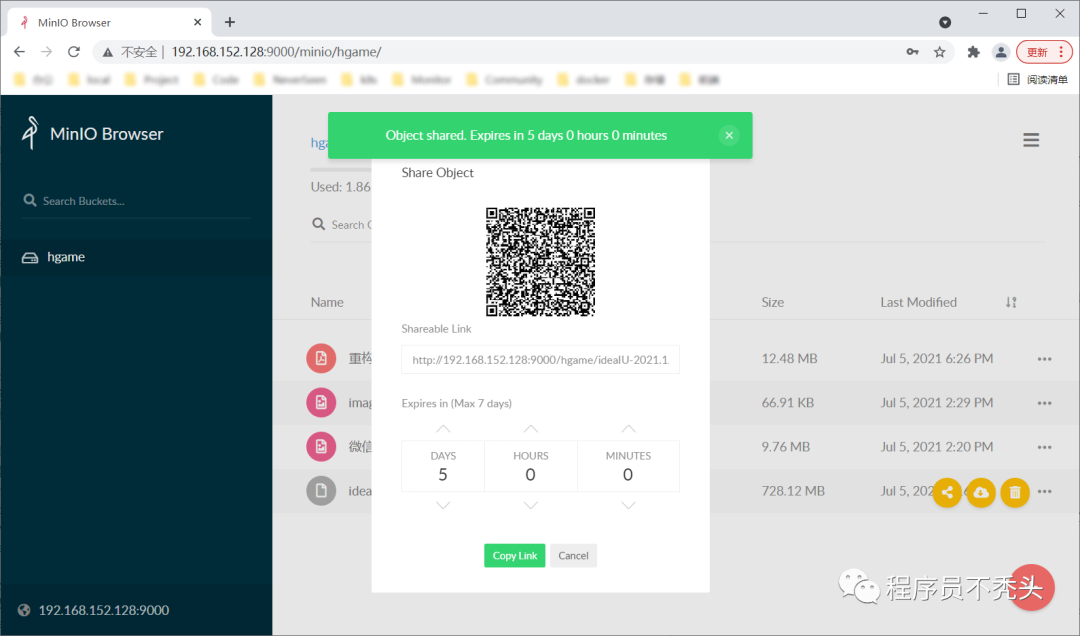Click the Copy Link button
1080x636 pixels.
pos(515,555)
